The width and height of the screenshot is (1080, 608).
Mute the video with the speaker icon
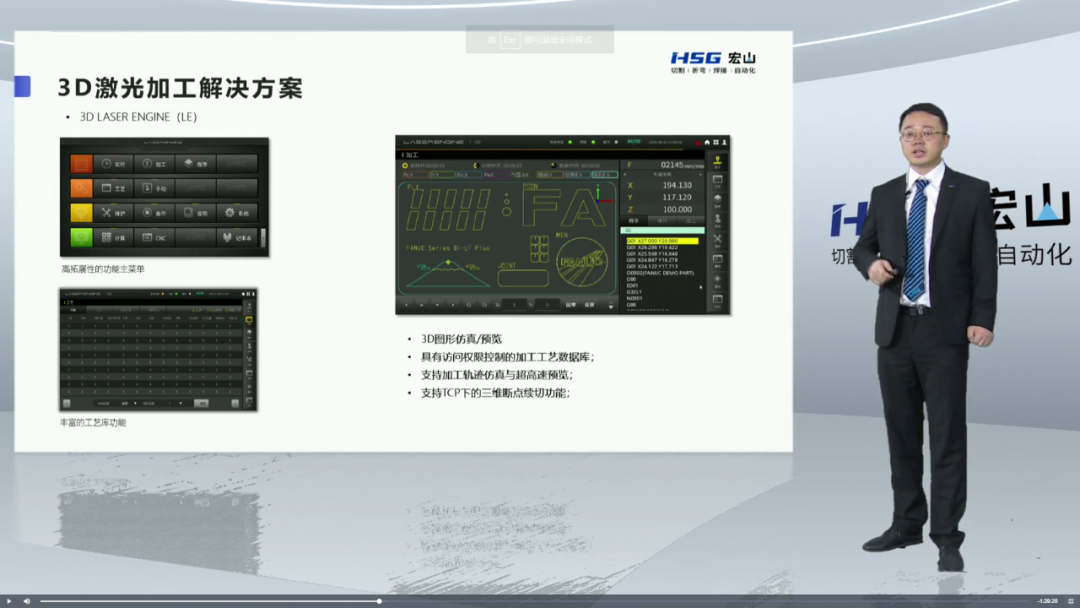click(27, 601)
